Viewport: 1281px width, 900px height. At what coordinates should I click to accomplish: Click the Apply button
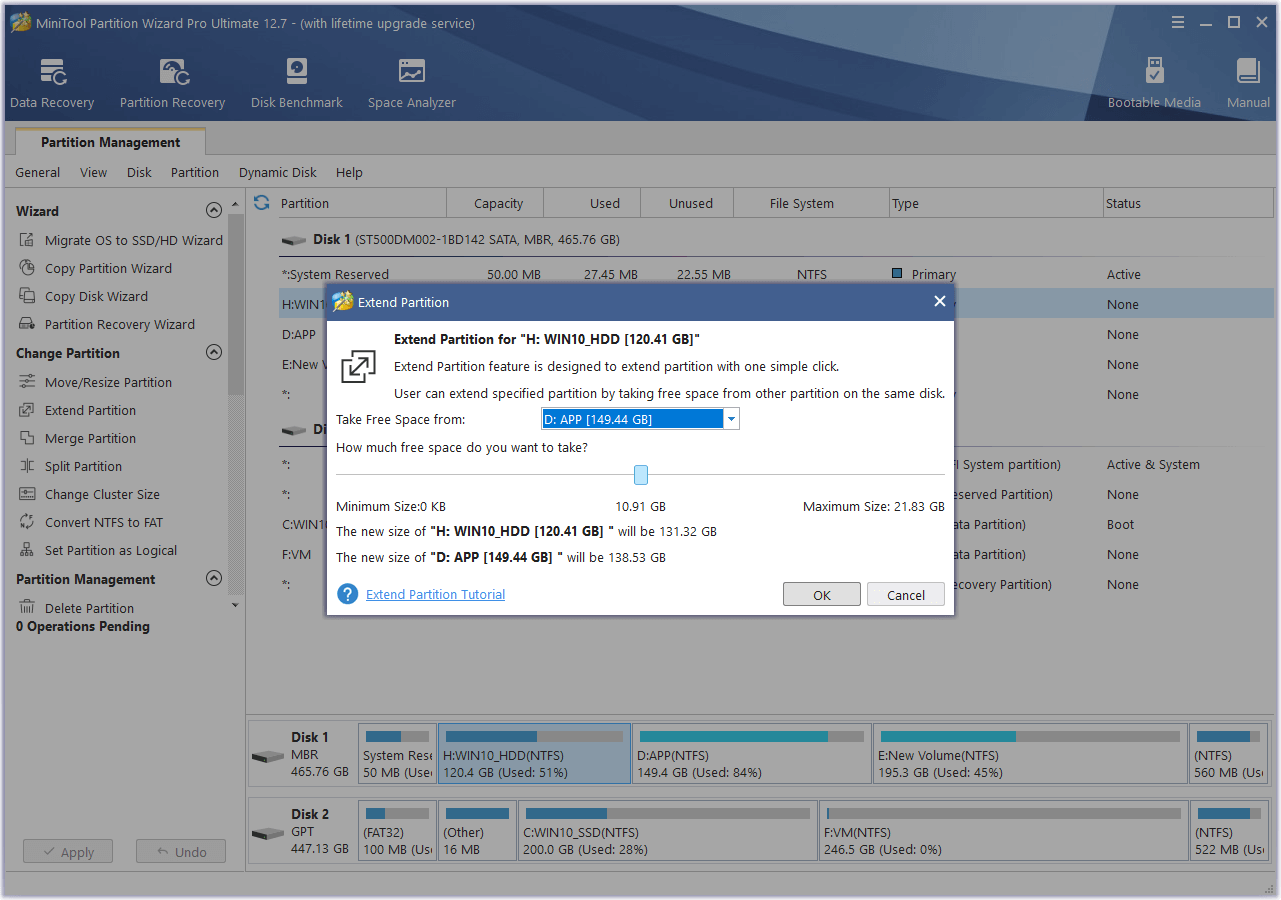click(68, 852)
